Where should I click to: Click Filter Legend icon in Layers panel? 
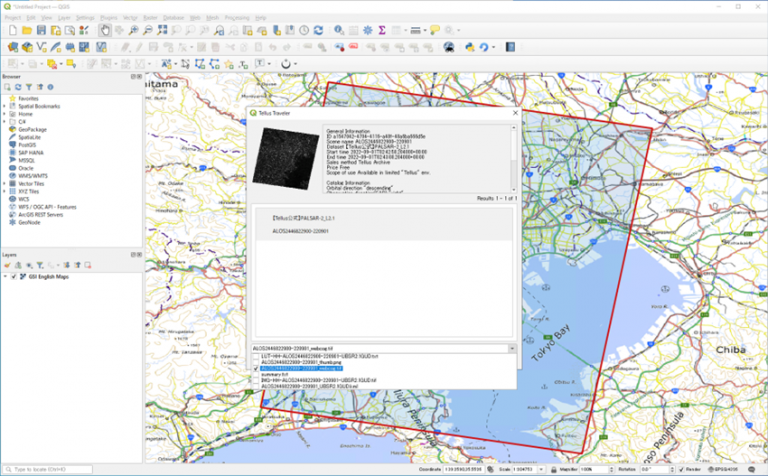(40, 265)
